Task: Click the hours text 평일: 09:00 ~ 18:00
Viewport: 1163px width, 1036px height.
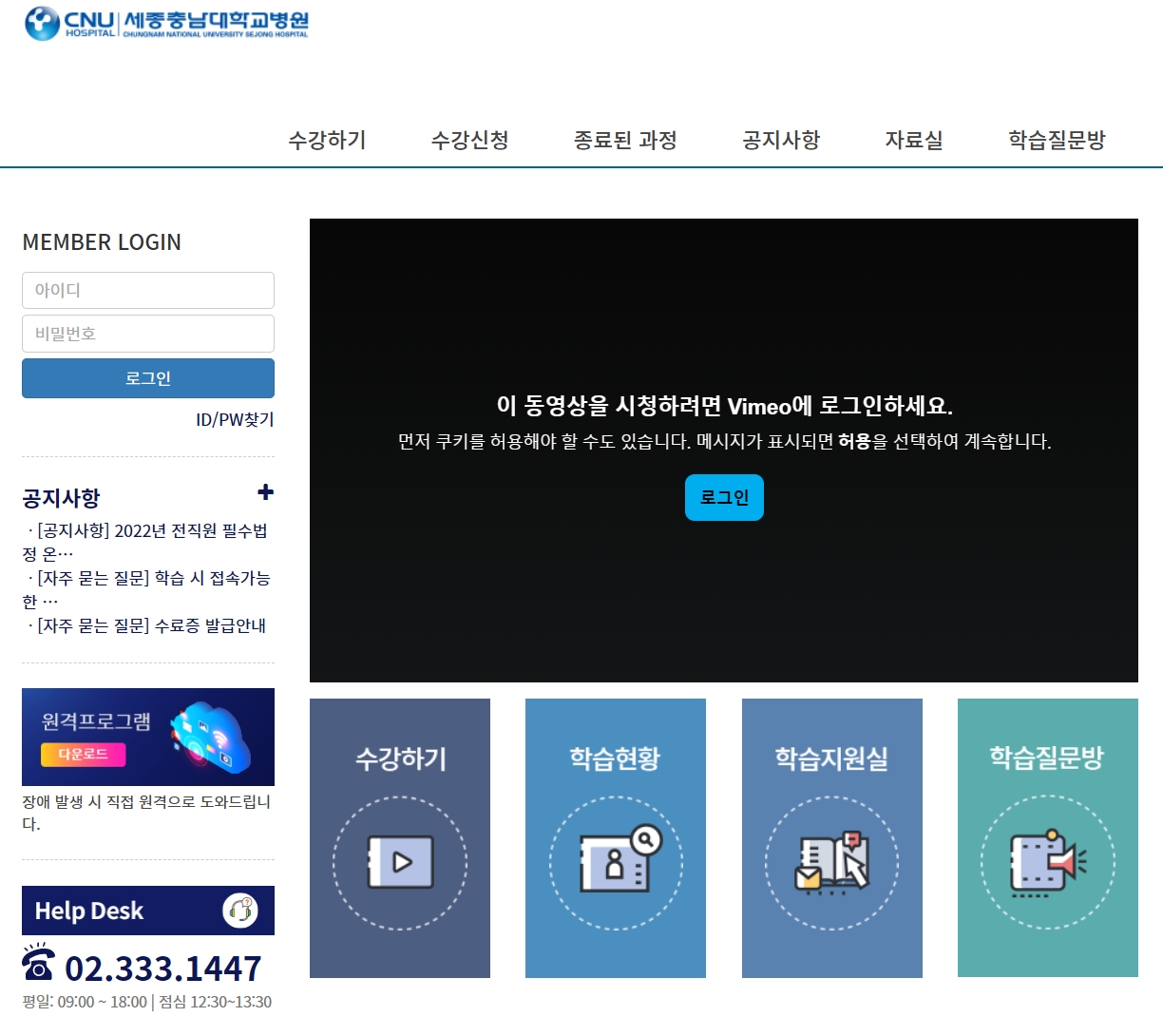Action: (x=85, y=1002)
